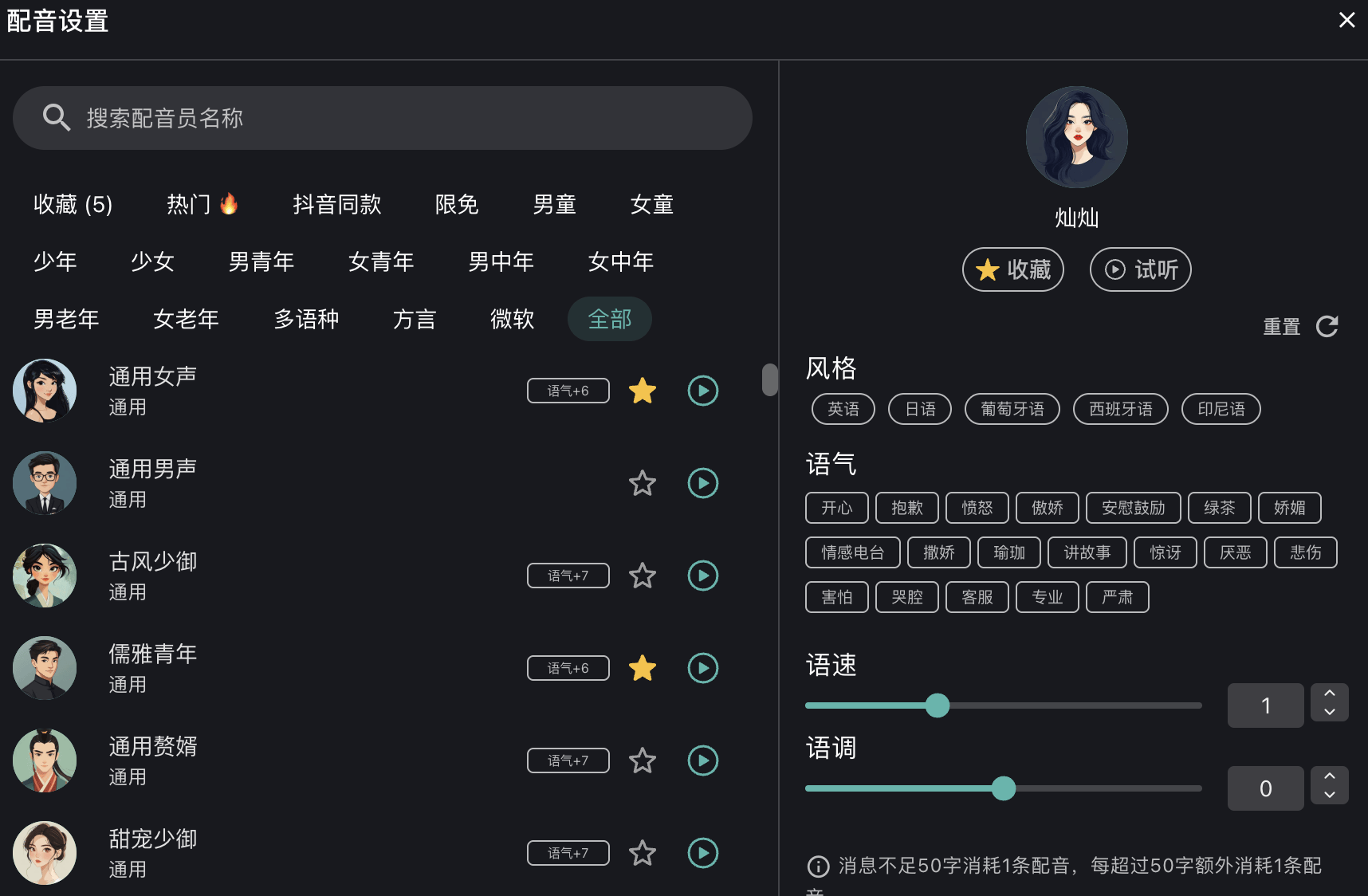Viewport: 1368px width, 896px height.
Task: Click the 收藏 button under 灿灿
Action: [x=1012, y=269]
